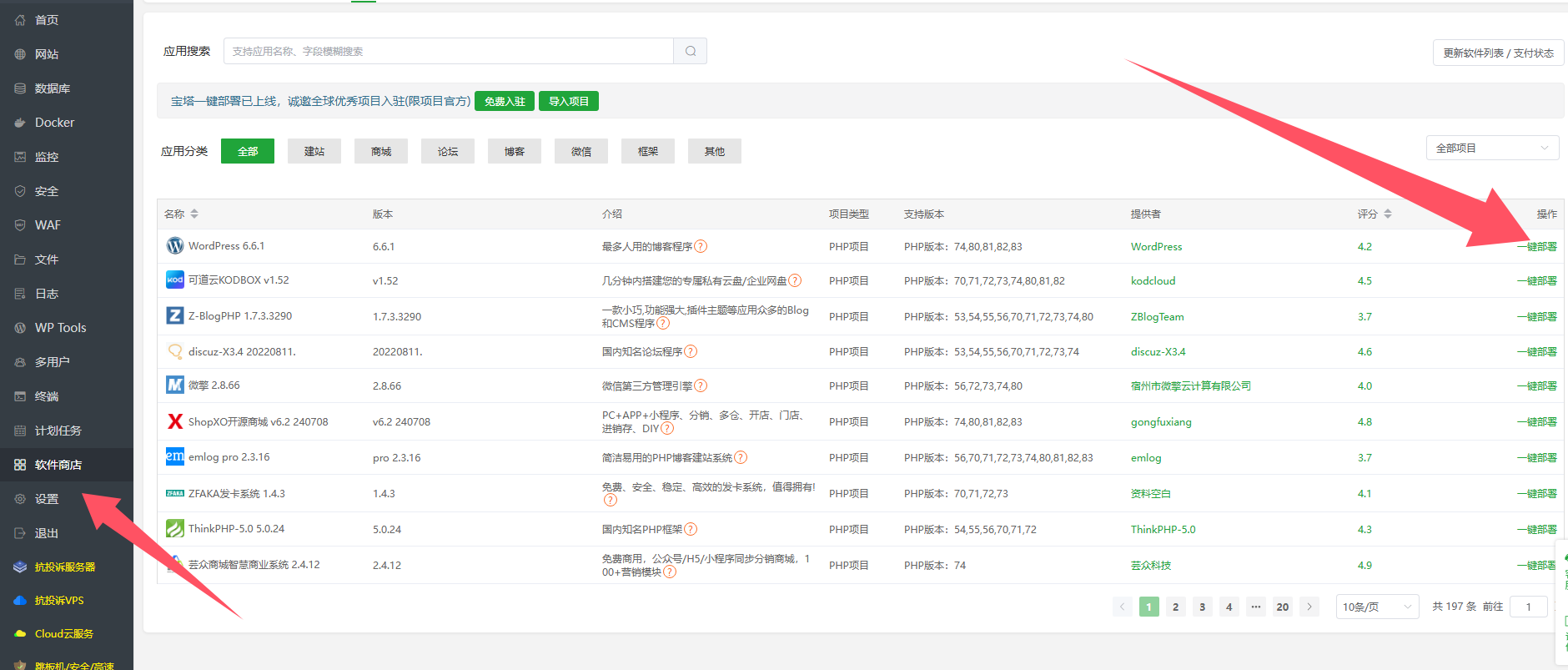The width and height of the screenshot is (1568, 670).
Task: Go to page 20
Action: [1282, 607]
